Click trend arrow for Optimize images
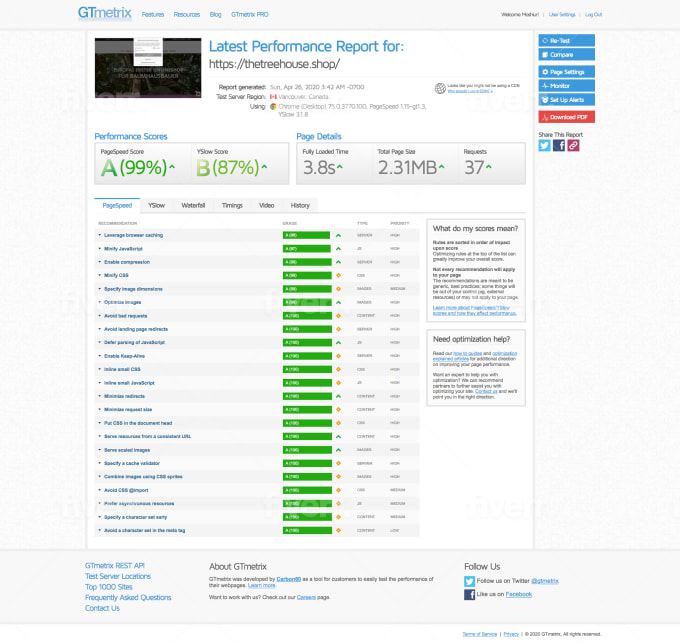Viewport: 680px width, 643px height. pos(338,302)
